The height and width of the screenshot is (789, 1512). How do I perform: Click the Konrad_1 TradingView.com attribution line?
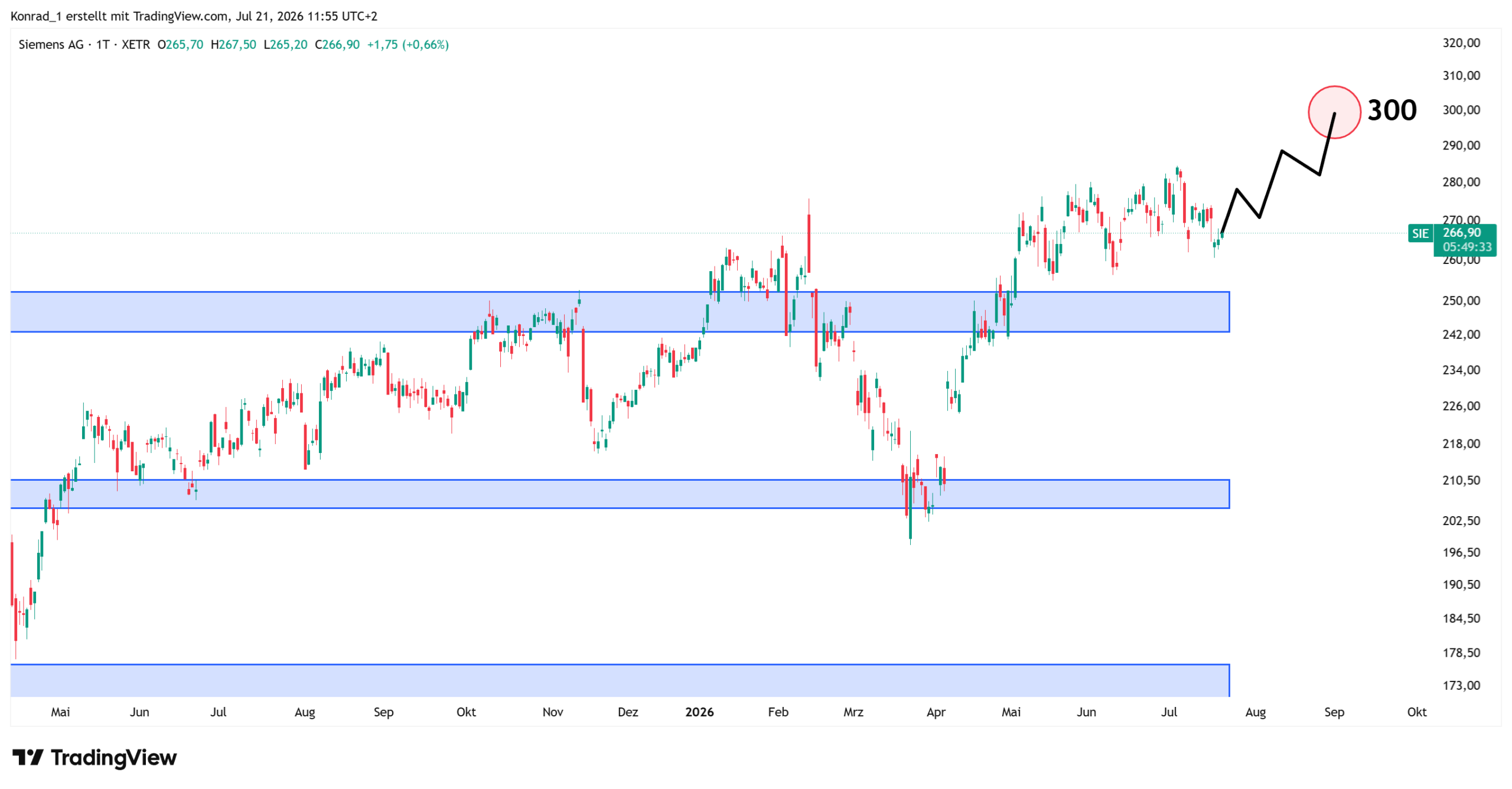[x=194, y=16]
